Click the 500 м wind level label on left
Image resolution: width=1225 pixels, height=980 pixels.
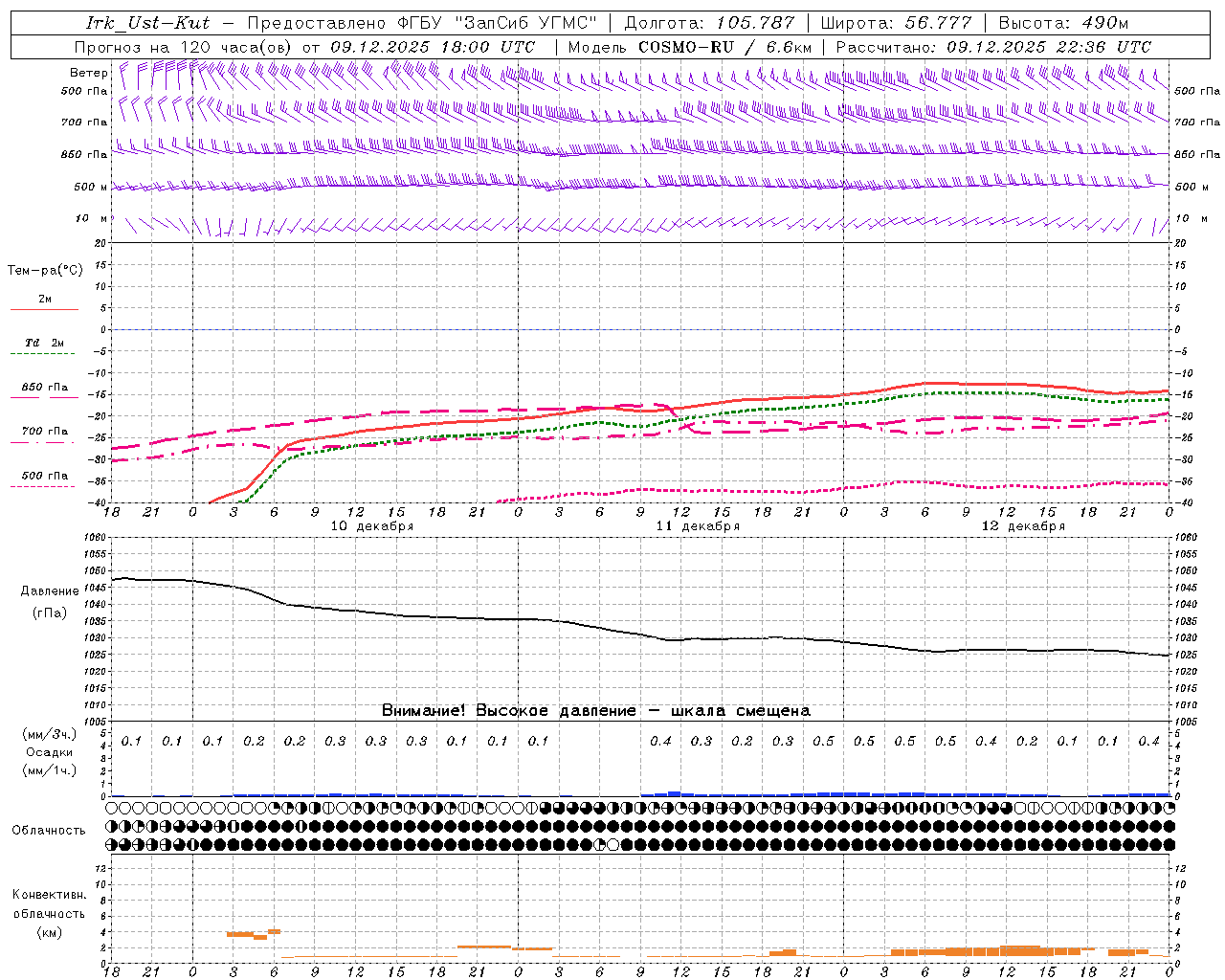(91, 187)
